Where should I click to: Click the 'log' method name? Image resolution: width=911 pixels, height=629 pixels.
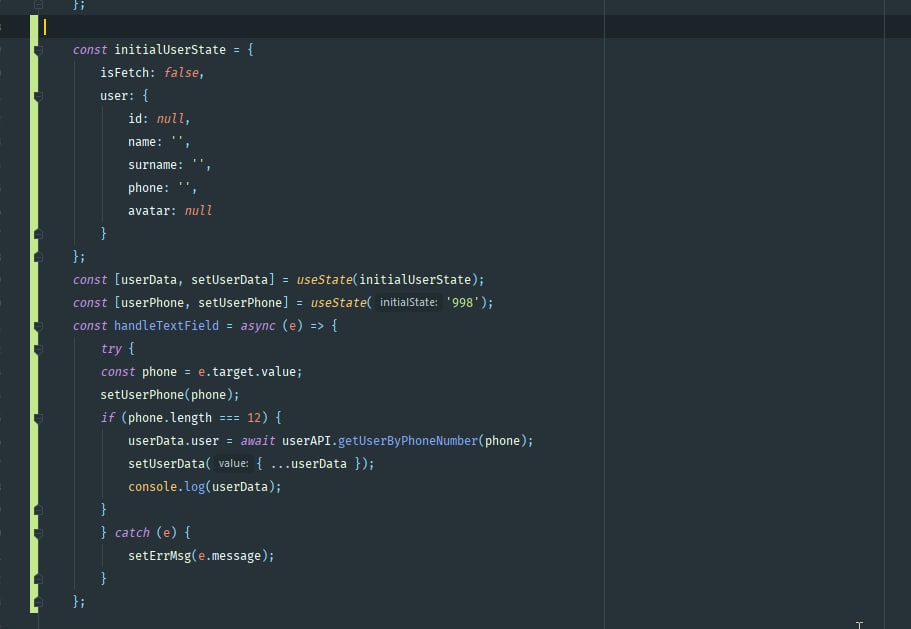(x=195, y=487)
